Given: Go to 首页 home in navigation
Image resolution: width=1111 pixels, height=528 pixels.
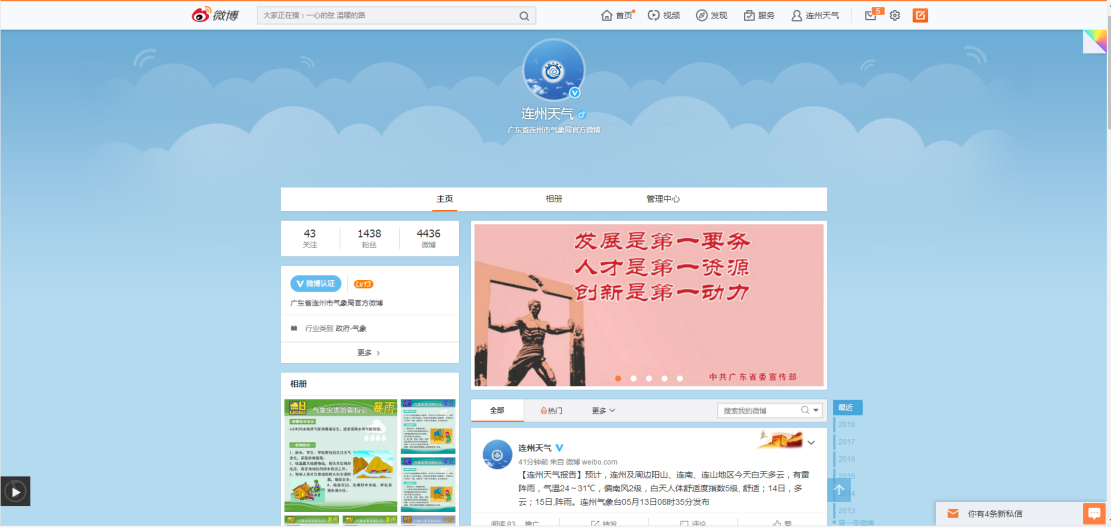Looking at the screenshot, I should click(x=617, y=16).
